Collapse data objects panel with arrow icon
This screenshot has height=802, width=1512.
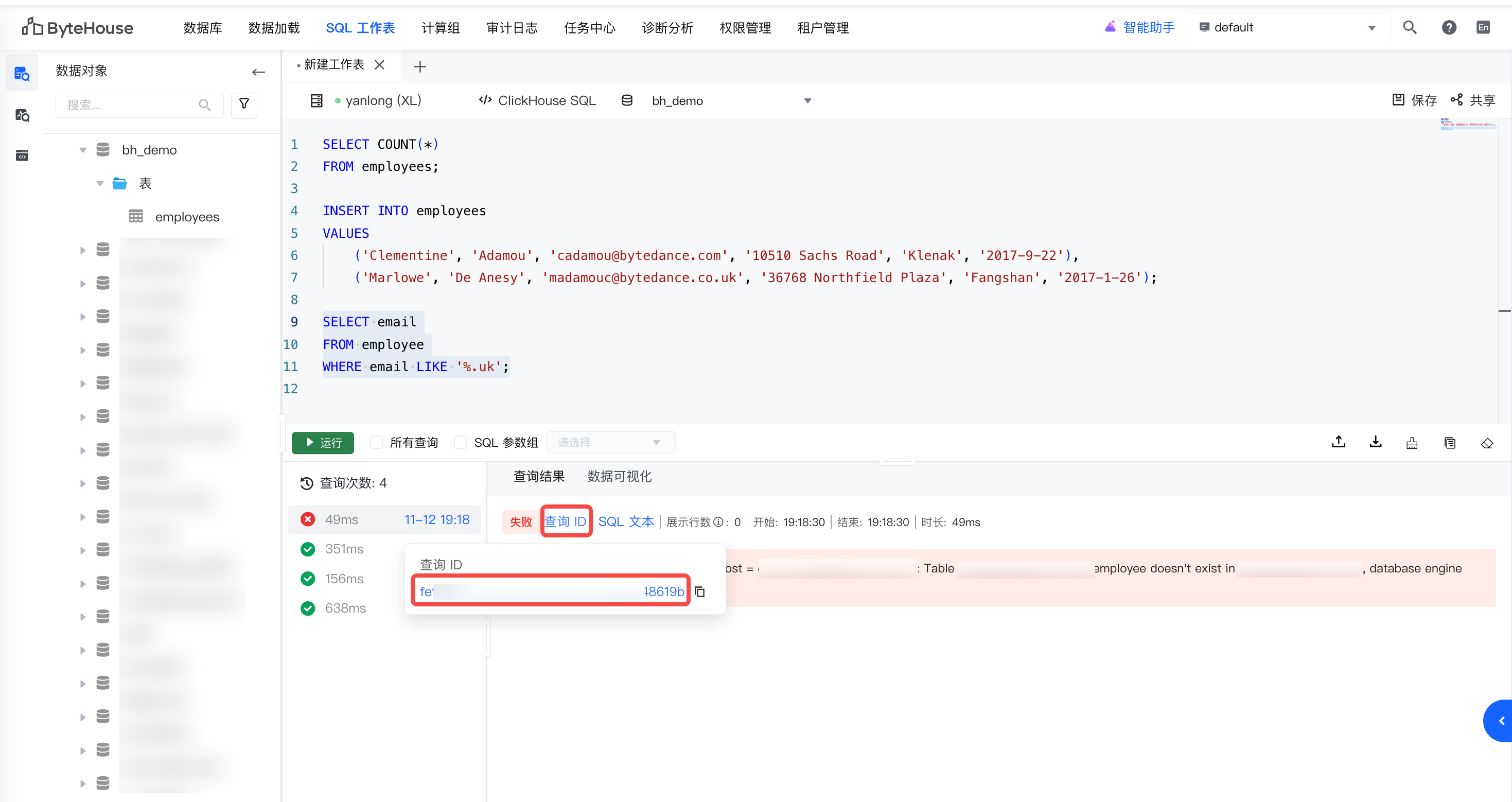point(258,72)
